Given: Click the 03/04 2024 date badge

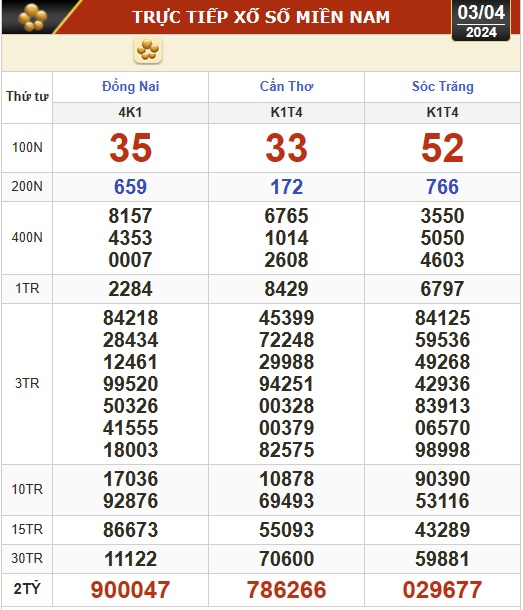Looking at the screenshot, I should tap(481, 21).
